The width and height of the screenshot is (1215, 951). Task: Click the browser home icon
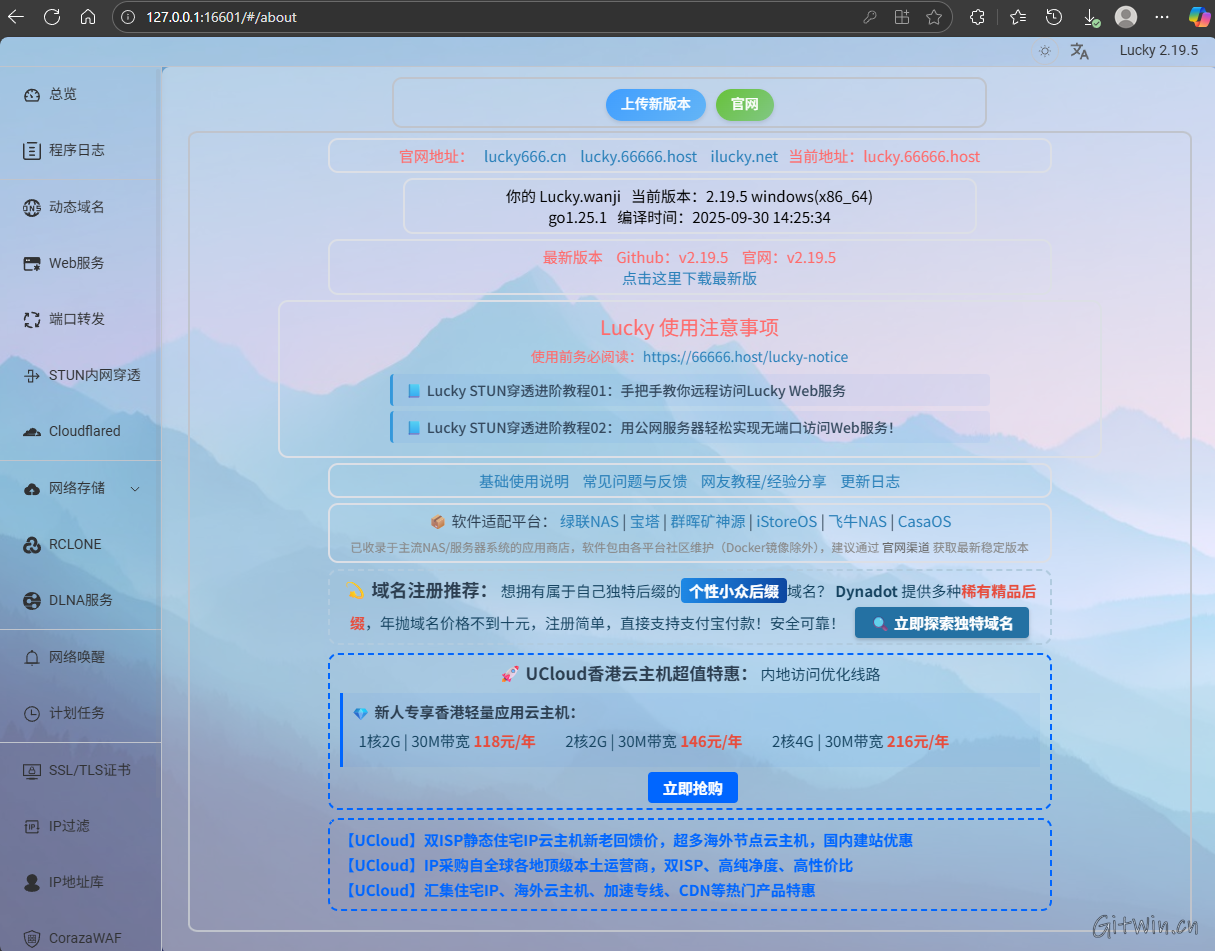(x=88, y=17)
